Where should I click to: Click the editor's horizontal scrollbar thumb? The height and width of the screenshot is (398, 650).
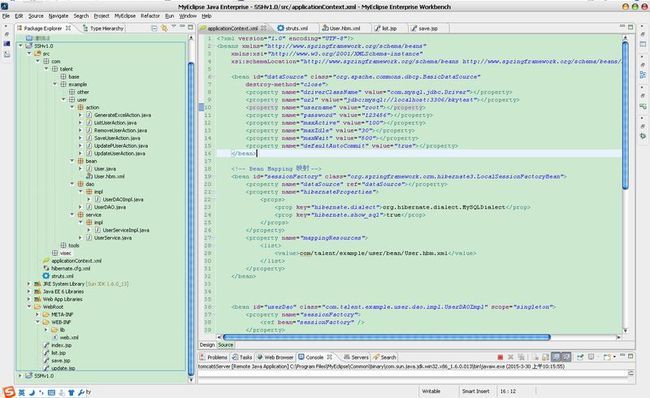pos(386,337)
